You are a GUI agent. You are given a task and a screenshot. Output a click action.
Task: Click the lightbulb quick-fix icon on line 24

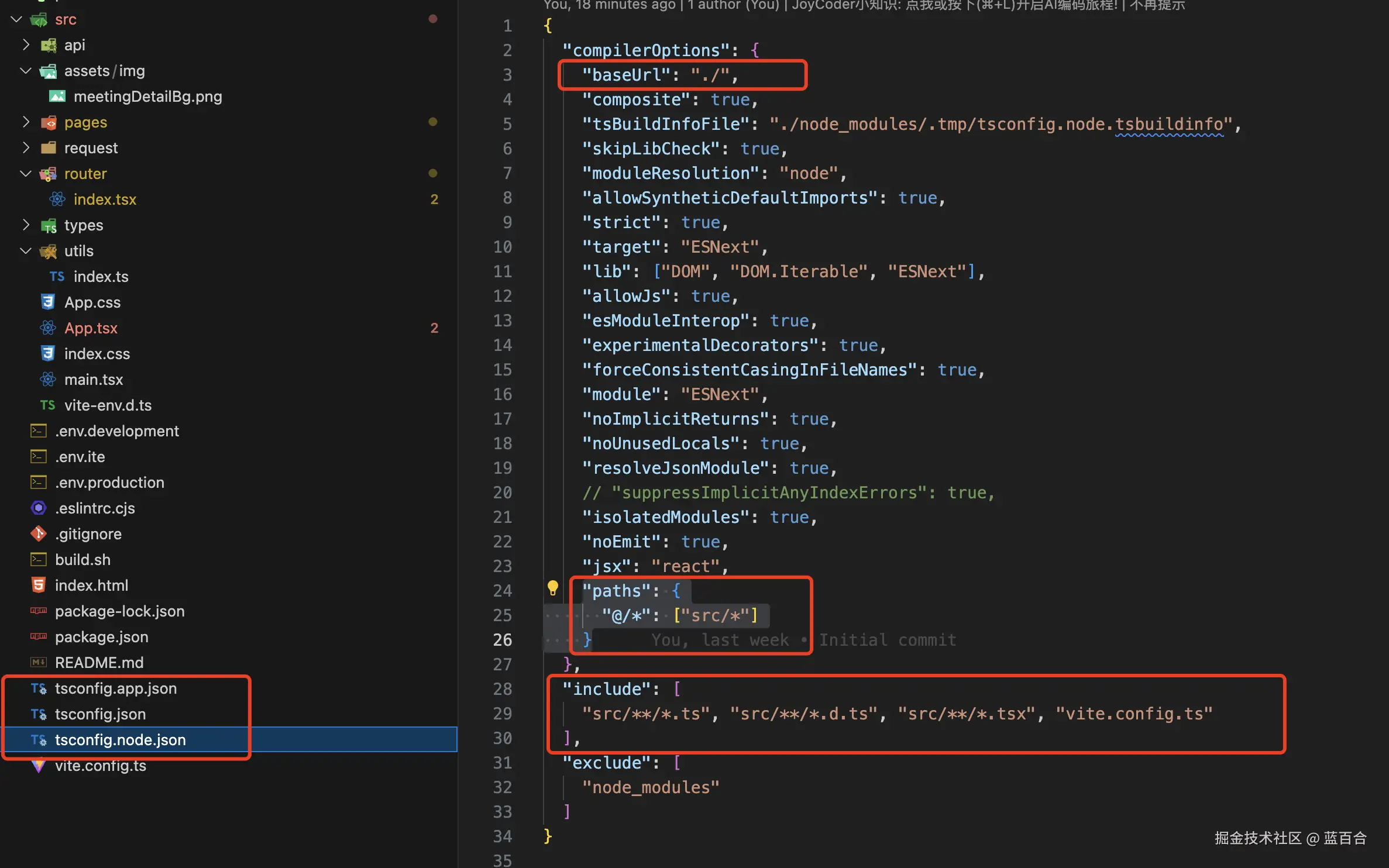pos(552,587)
